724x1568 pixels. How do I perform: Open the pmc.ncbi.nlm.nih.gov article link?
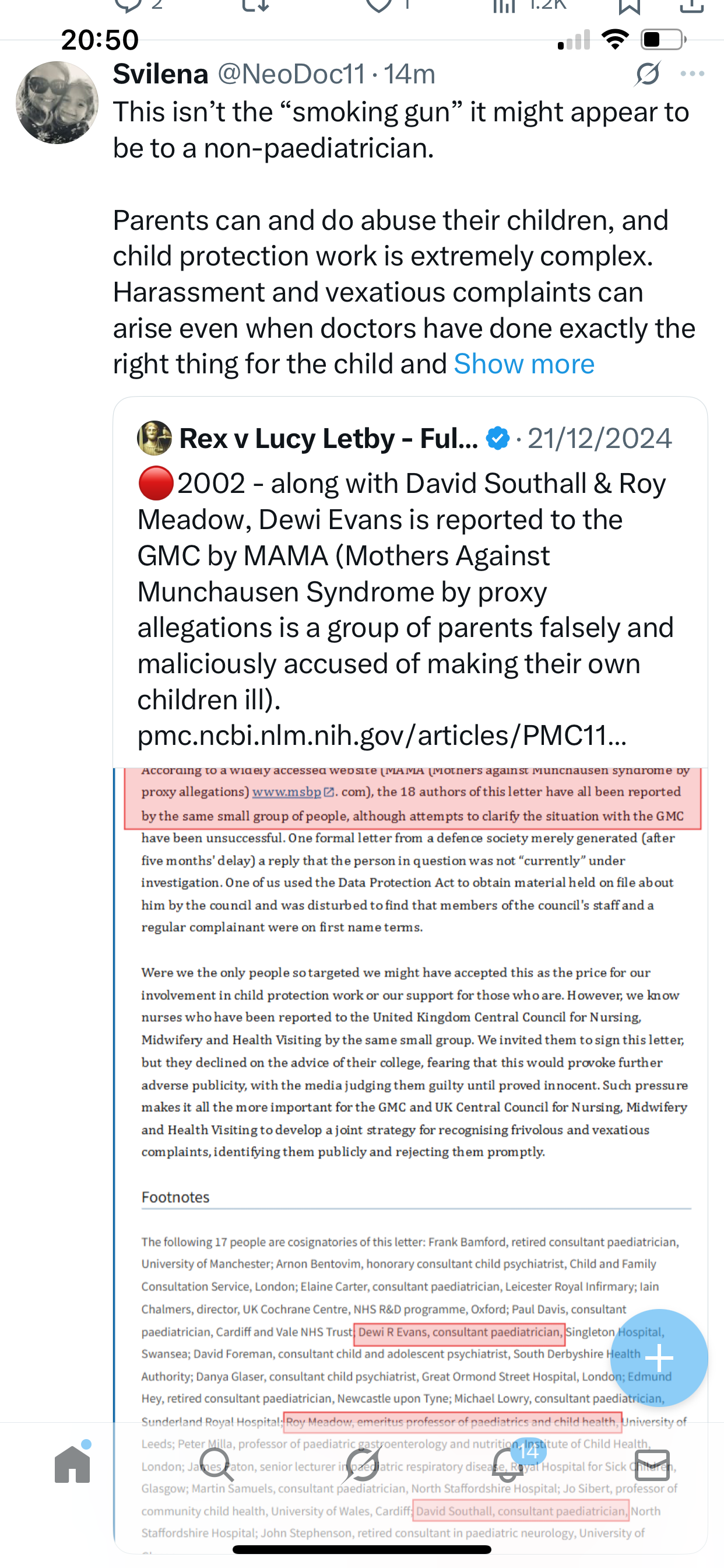click(381, 736)
